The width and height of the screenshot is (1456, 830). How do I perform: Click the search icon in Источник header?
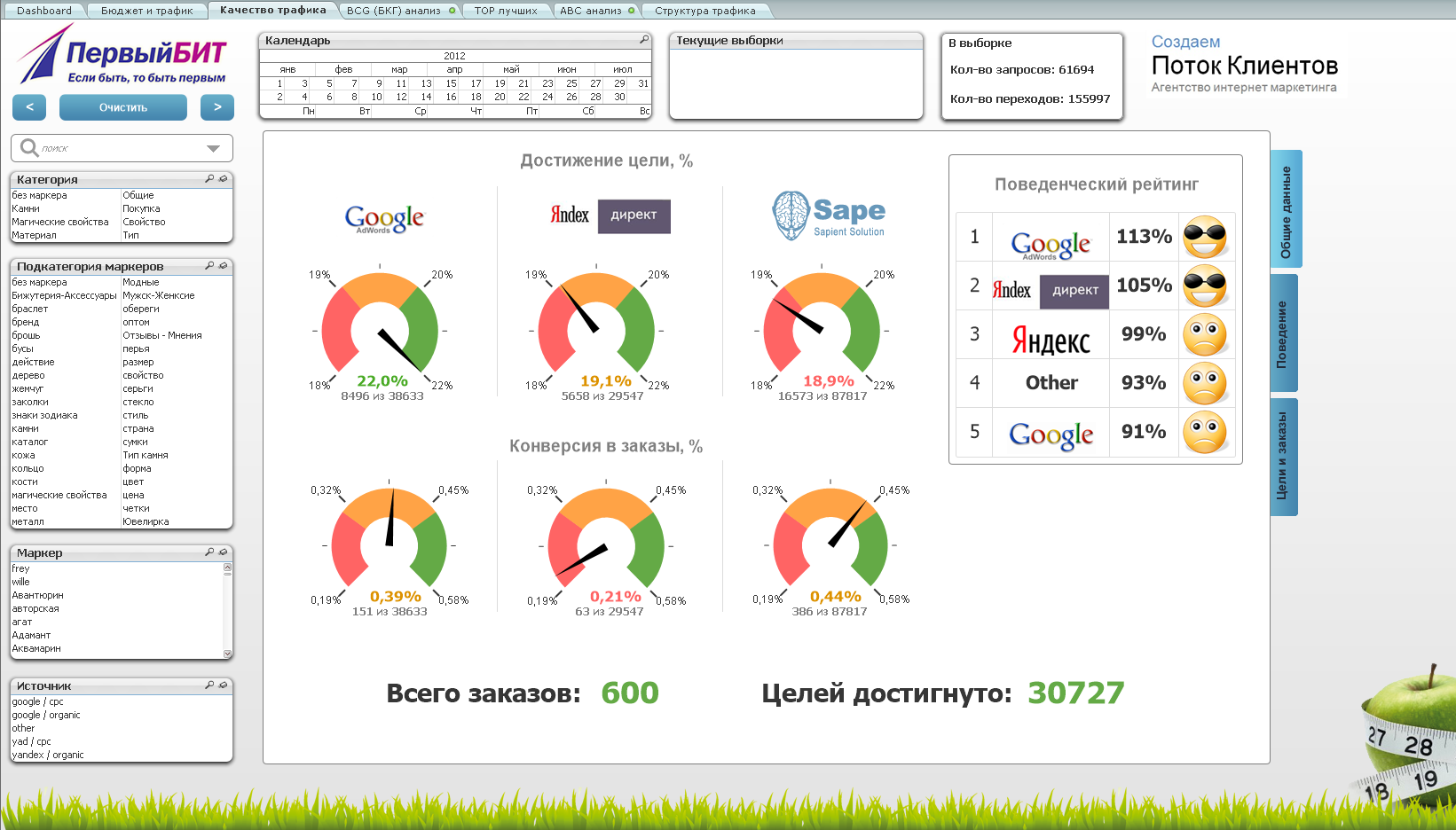coord(210,685)
